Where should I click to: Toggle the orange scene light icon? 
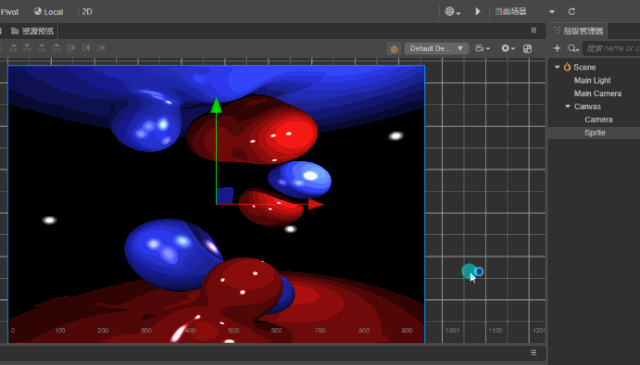[394, 49]
